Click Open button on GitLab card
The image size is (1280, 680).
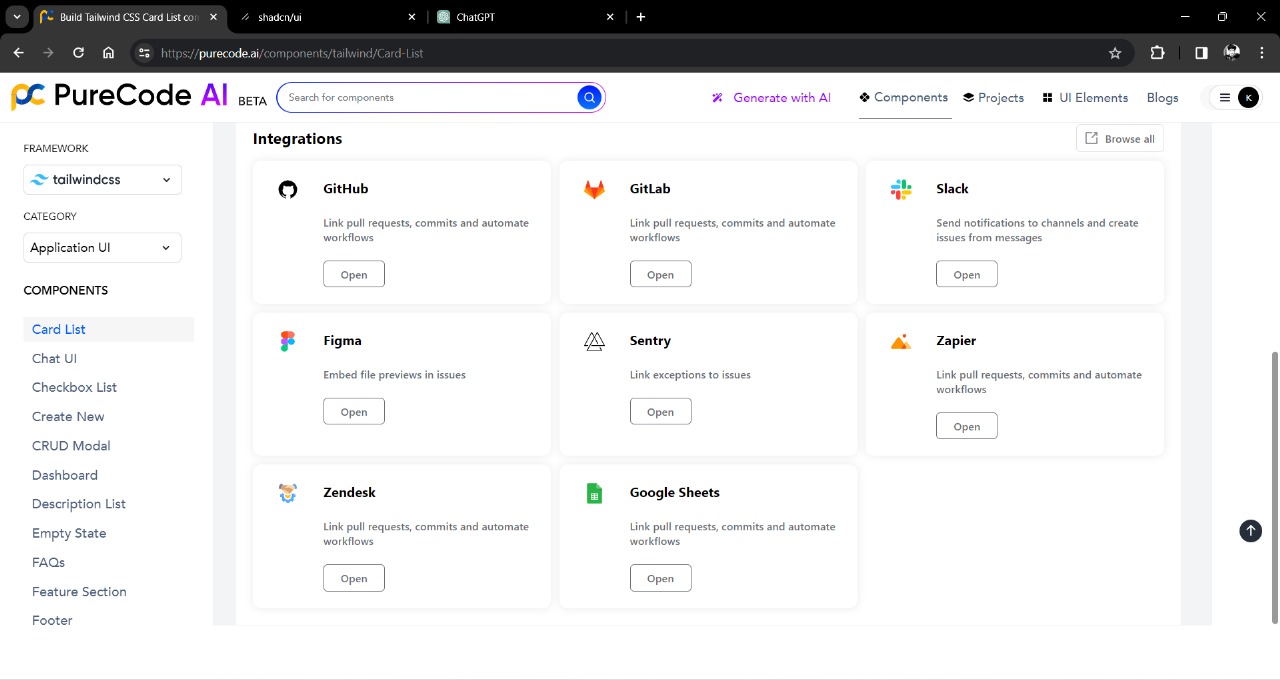(x=660, y=275)
